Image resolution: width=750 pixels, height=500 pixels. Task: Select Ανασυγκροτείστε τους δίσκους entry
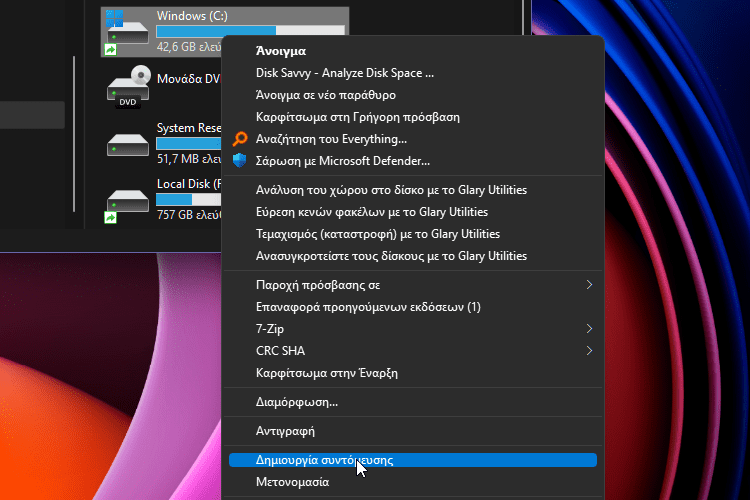413,256
